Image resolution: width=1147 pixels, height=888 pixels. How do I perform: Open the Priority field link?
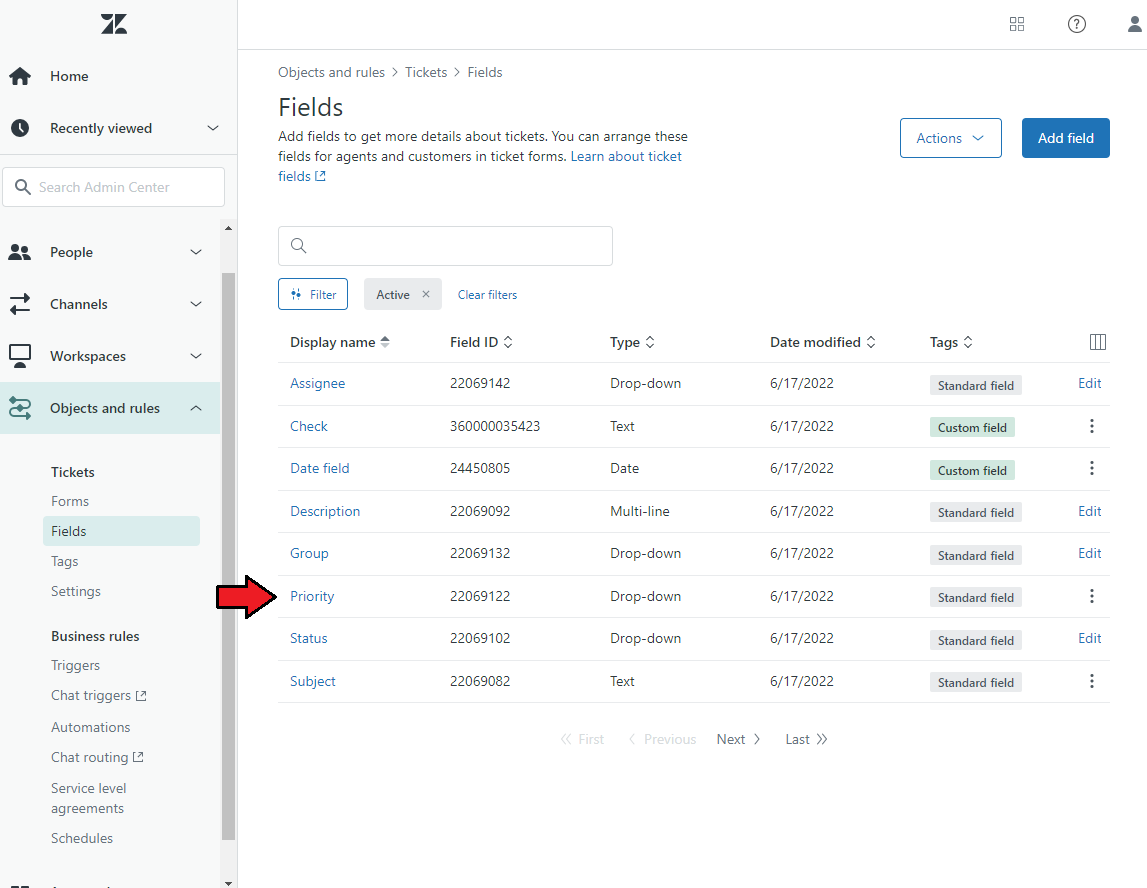pyautogui.click(x=312, y=596)
